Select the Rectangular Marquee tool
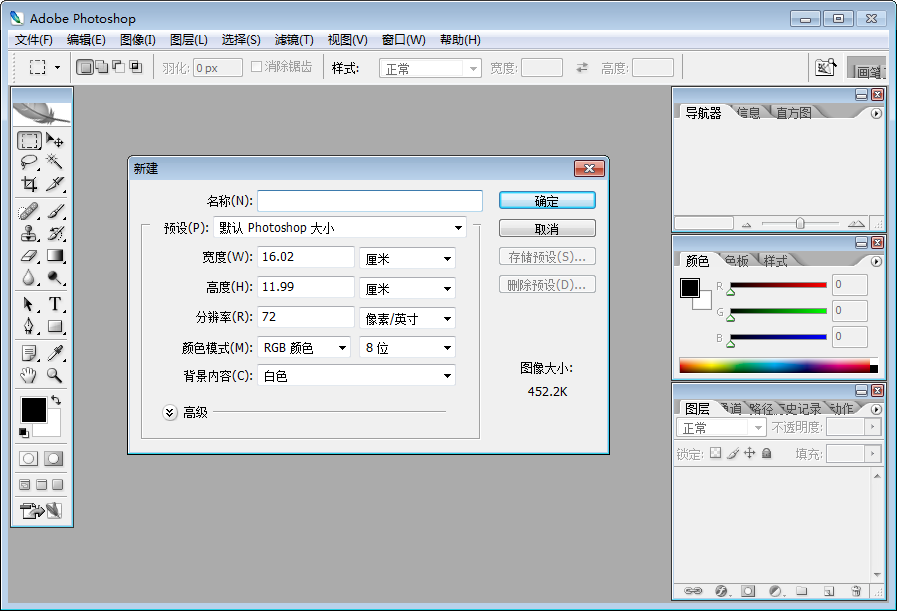Screen dimensions: 897x611 (x=29, y=140)
